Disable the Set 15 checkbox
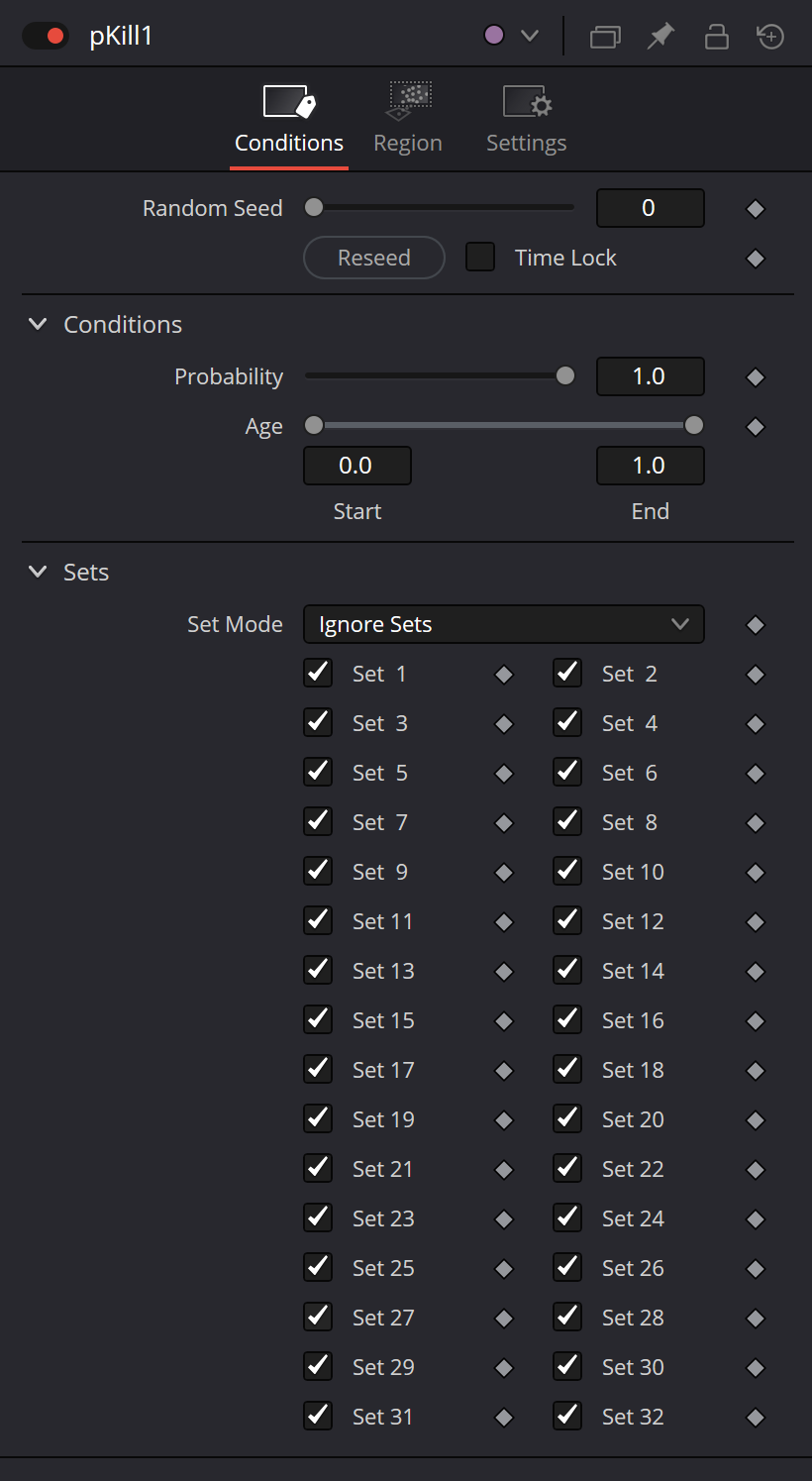 (x=318, y=1020)
